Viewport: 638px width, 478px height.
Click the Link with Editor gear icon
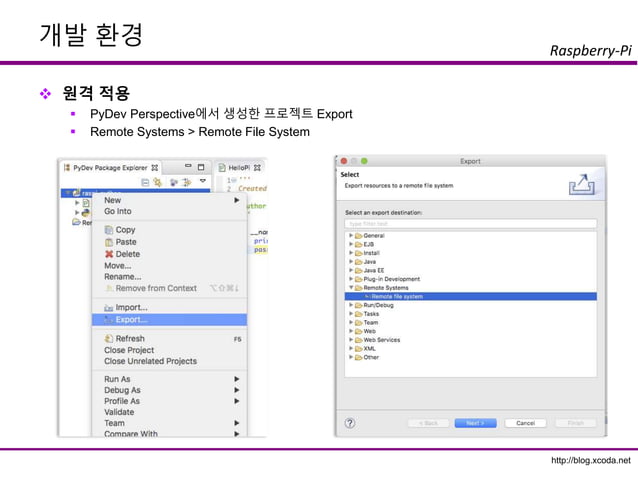[x=157, y=182]
